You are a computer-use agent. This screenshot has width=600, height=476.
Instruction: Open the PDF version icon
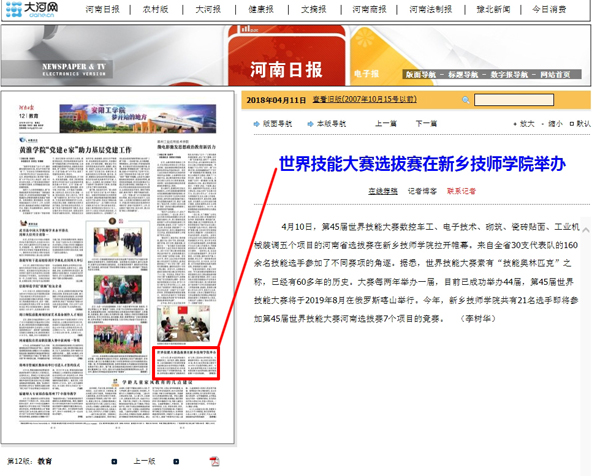point(214,461)
